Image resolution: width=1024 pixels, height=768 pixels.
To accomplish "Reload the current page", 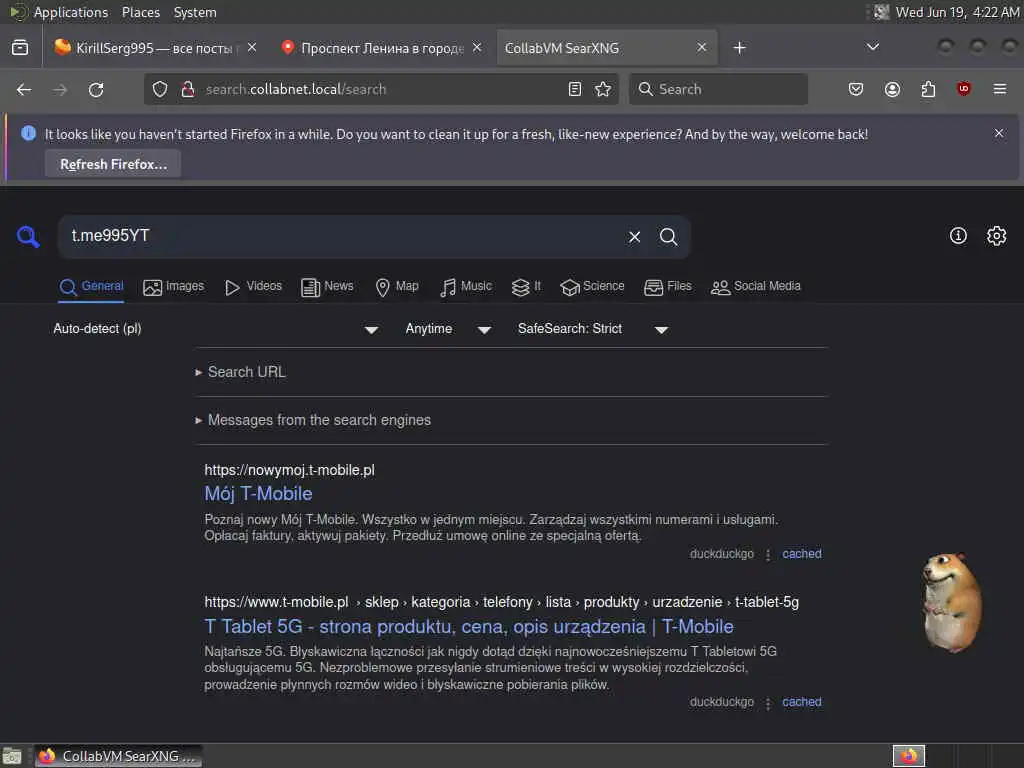I will coord(96,89).
